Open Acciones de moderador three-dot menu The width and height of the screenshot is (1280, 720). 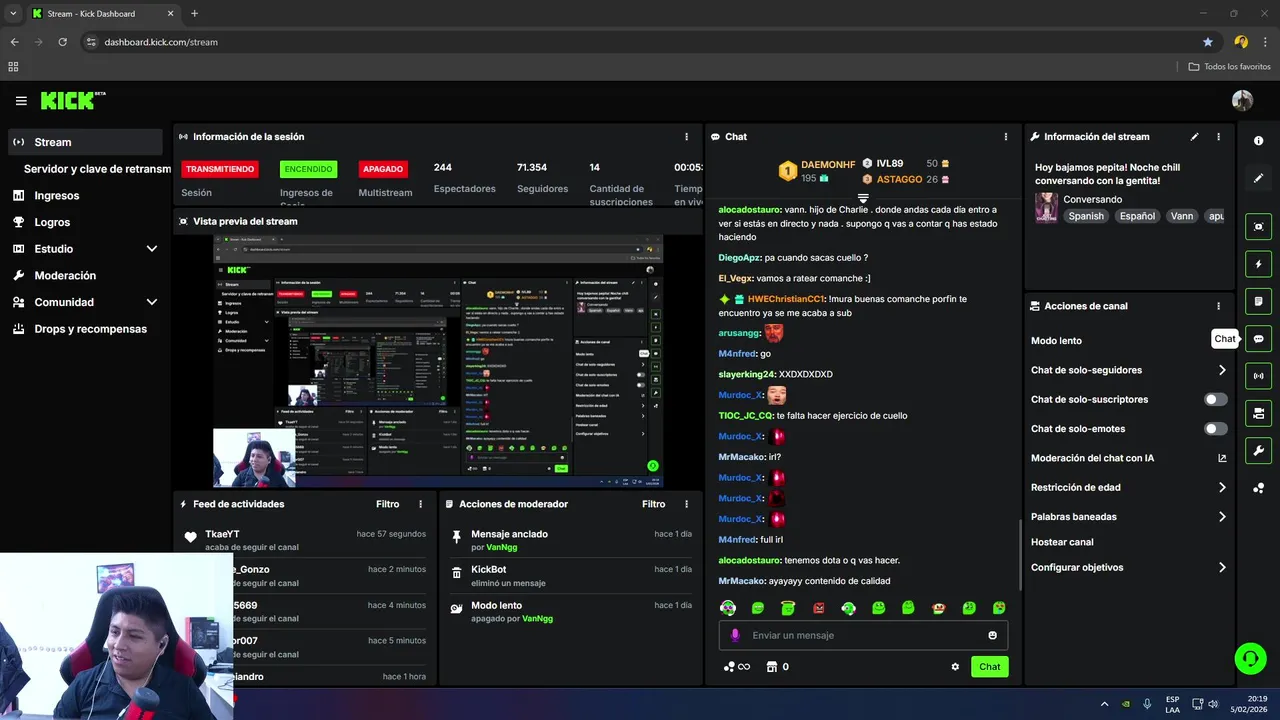point(686,504)
